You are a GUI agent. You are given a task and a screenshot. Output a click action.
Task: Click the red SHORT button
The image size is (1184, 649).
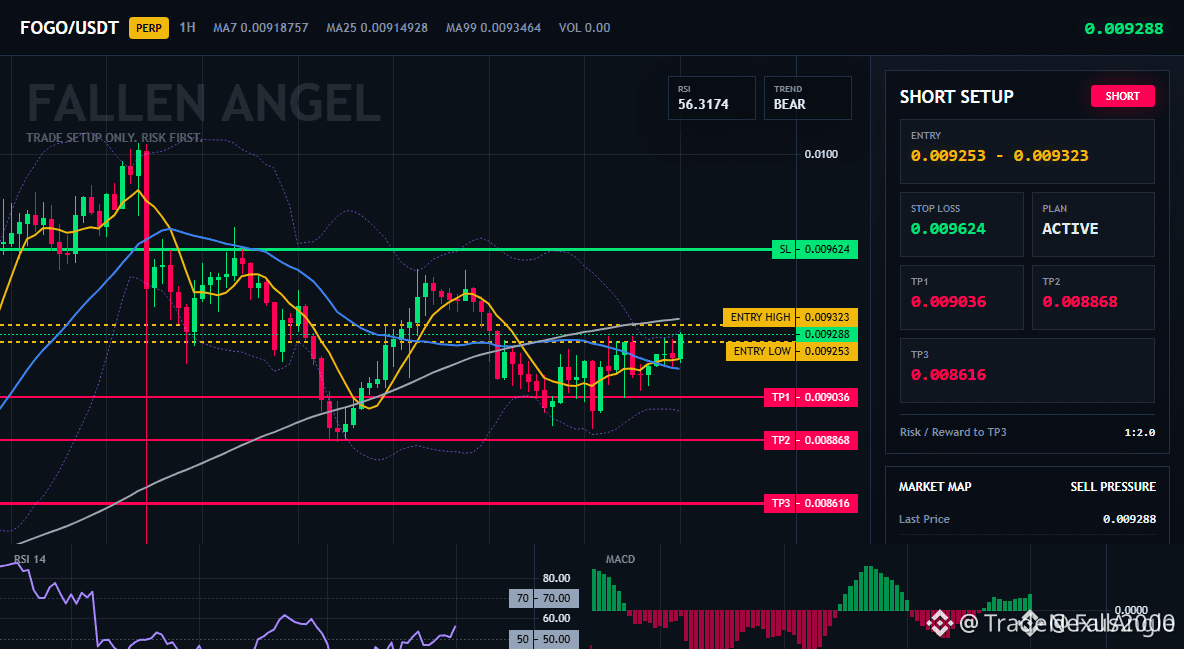[1122, 96]
